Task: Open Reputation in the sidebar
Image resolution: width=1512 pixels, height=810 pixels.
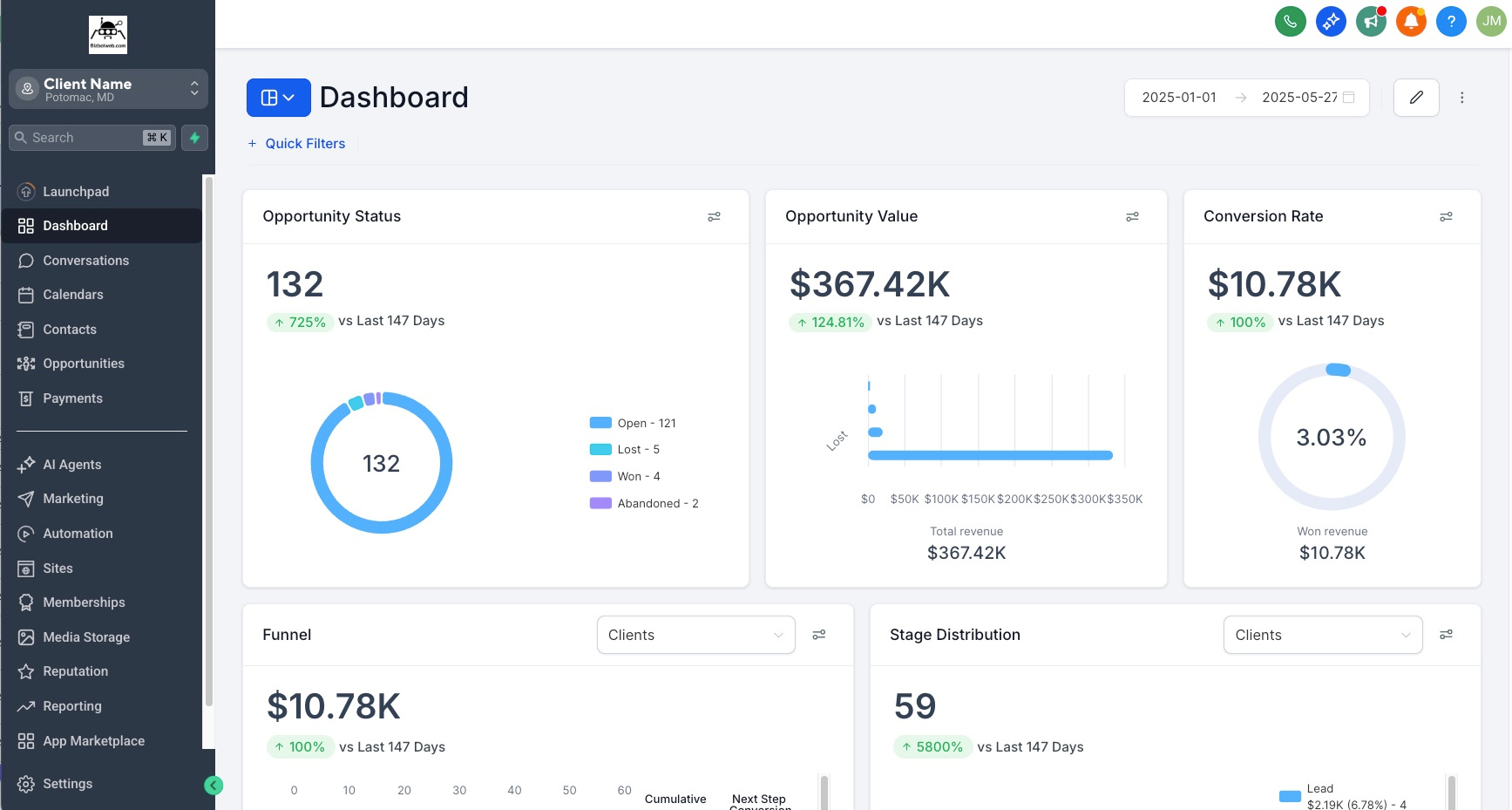Action: pyautogui.click(x=101, y=671)
